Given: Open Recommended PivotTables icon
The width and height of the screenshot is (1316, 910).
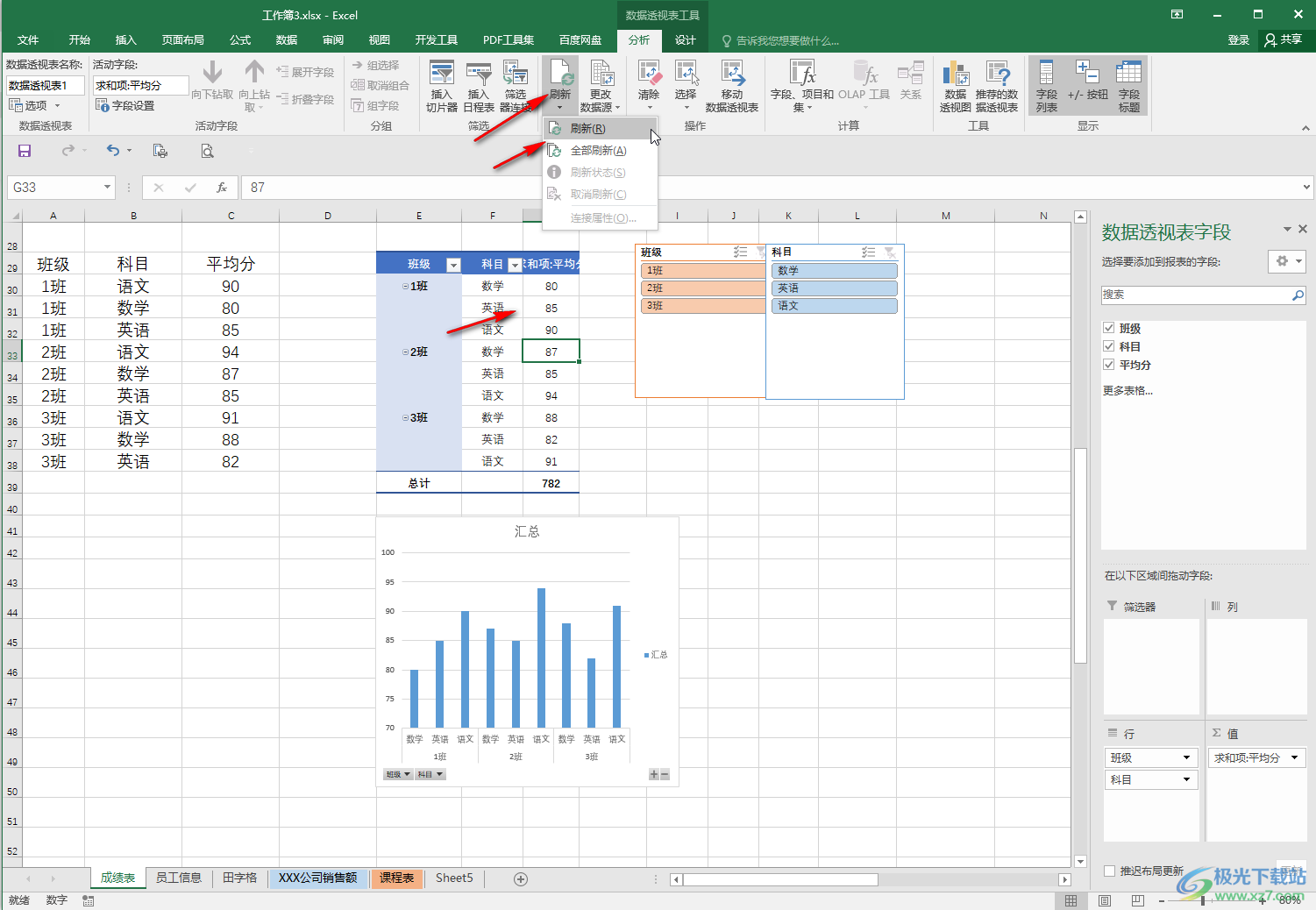Looking at the screenshot, I should click(997, 86).
